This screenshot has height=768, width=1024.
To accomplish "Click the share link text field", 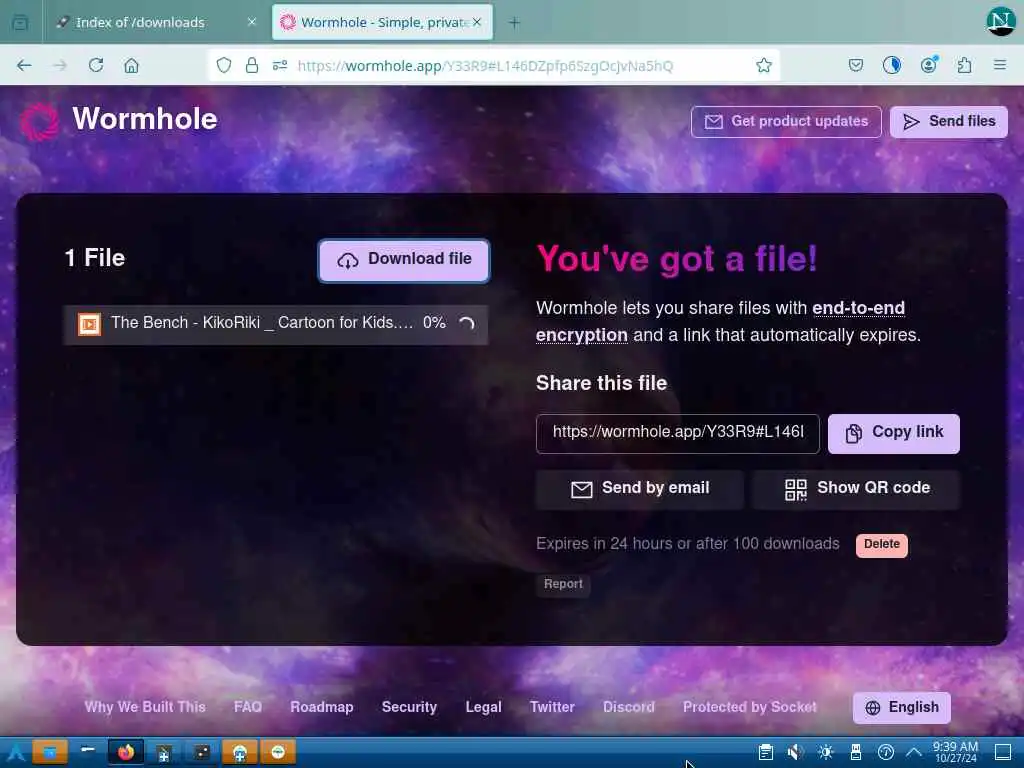I will (x=677, y=433).
